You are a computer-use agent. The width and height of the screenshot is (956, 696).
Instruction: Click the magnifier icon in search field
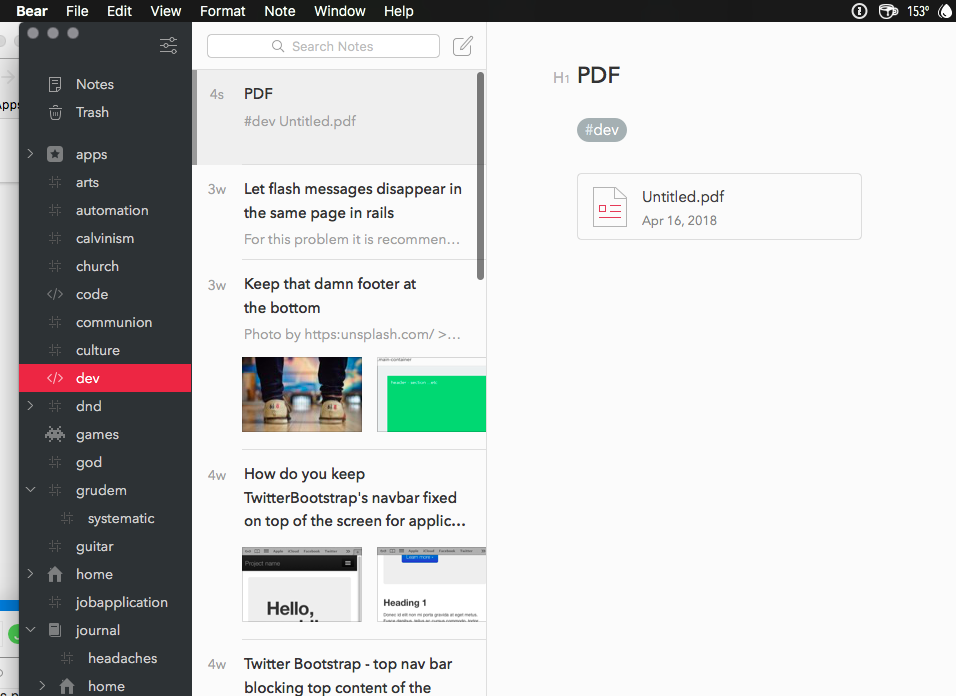278,46
